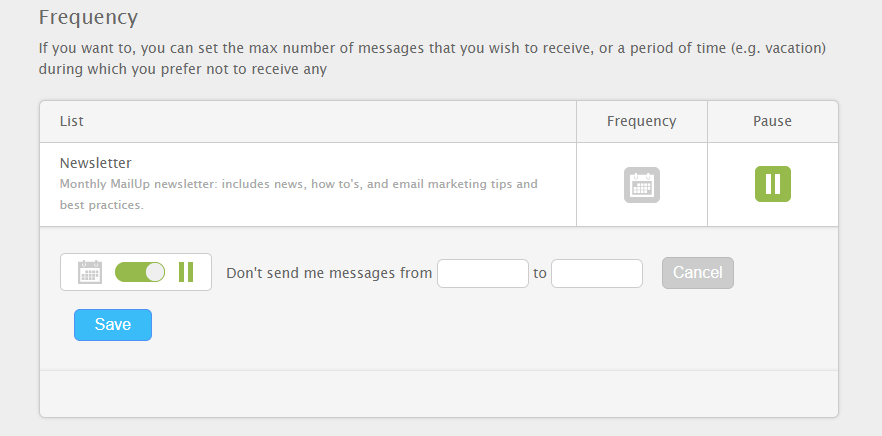This screenshot has width=882, height=436.
Task: Click the green Pause icon for Newsletter
Action: 772,184
